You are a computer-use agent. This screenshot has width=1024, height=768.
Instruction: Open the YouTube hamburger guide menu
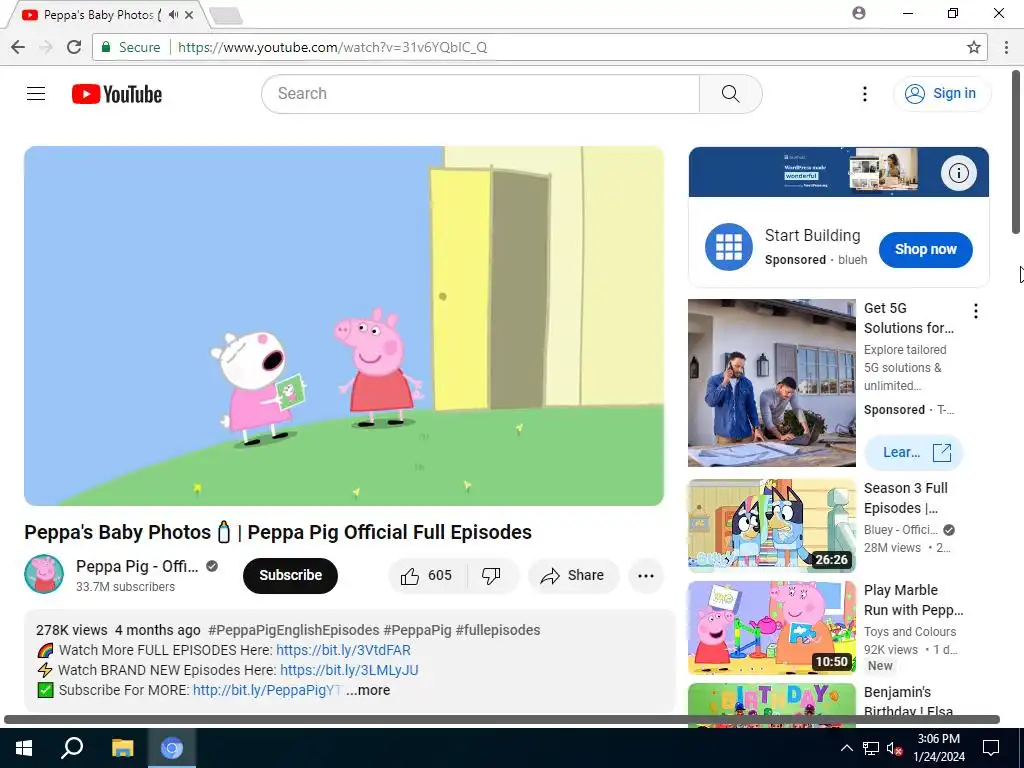point(36,94)
